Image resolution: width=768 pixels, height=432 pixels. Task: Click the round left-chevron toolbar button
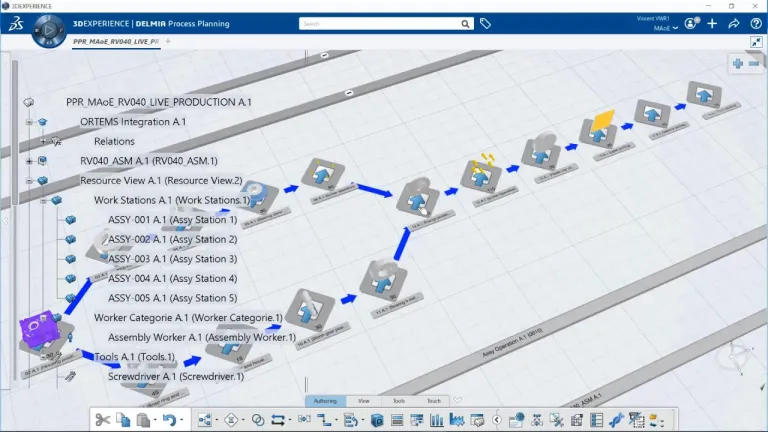point(497,420)
